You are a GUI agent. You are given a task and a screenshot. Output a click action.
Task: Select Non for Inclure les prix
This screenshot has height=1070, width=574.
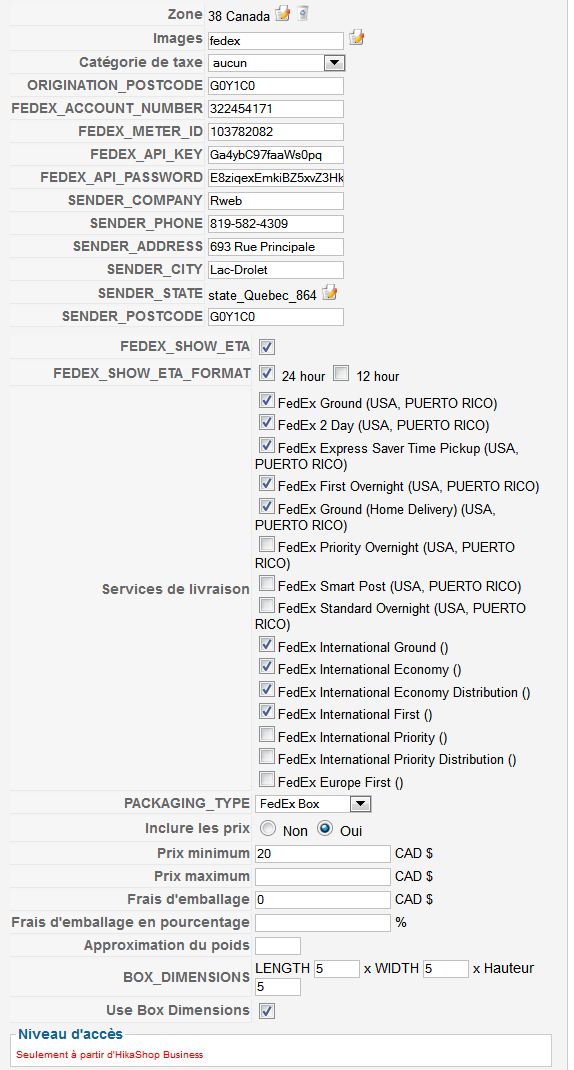[268, 829]
